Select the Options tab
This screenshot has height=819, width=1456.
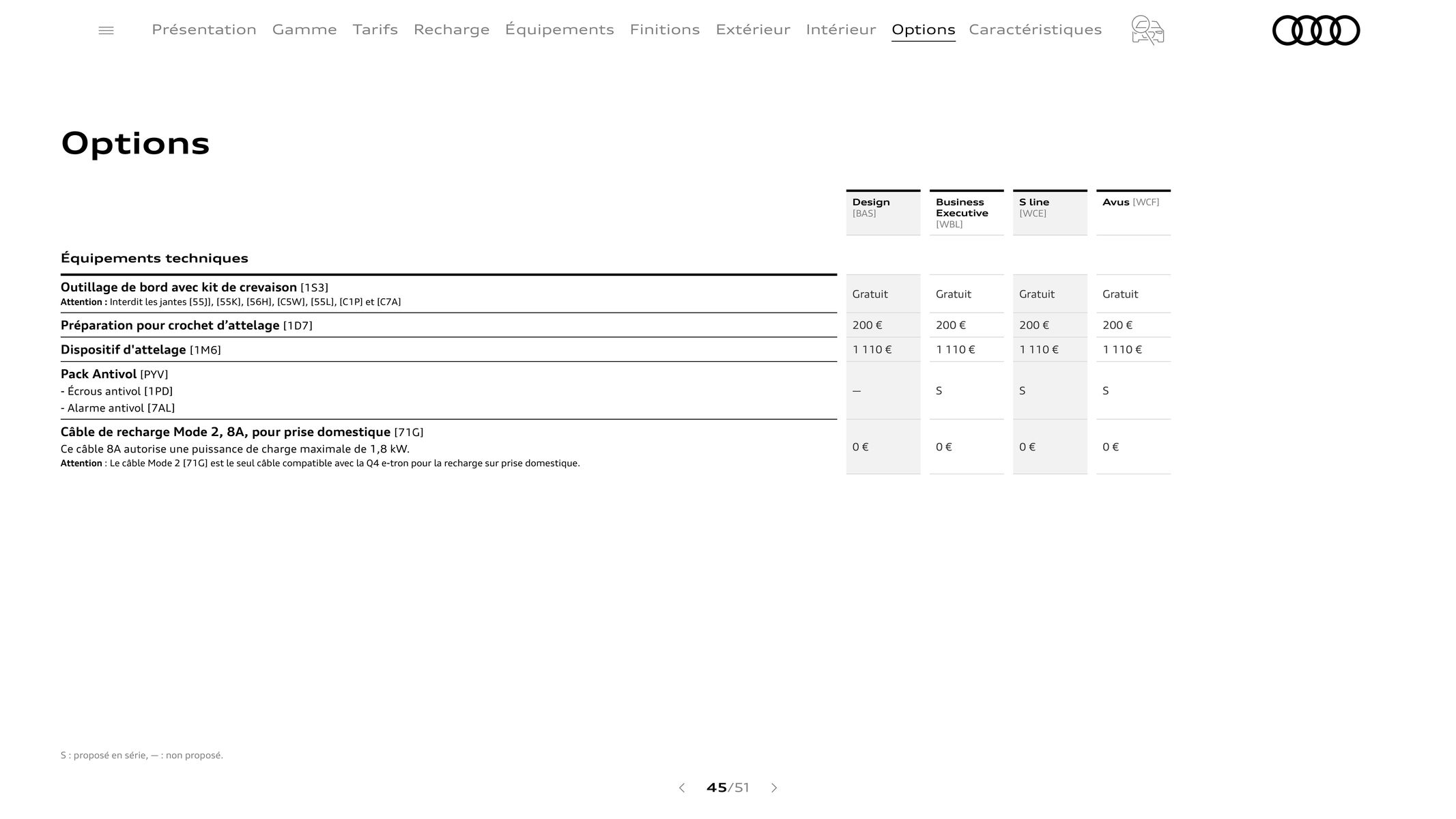[x=924, y=29]
